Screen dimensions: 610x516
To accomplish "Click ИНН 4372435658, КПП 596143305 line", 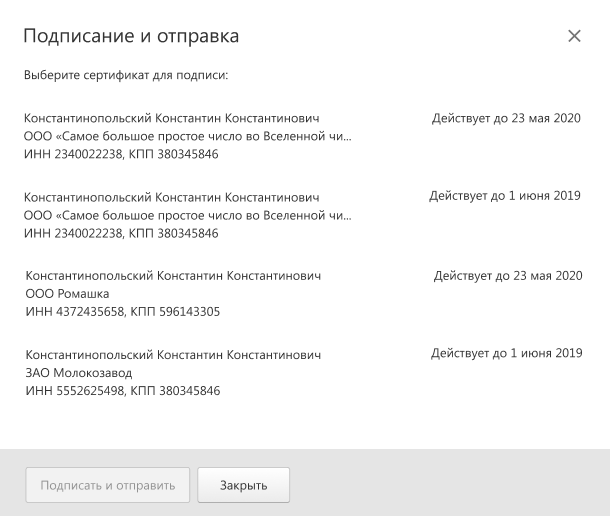I will (x=123, y=311).
